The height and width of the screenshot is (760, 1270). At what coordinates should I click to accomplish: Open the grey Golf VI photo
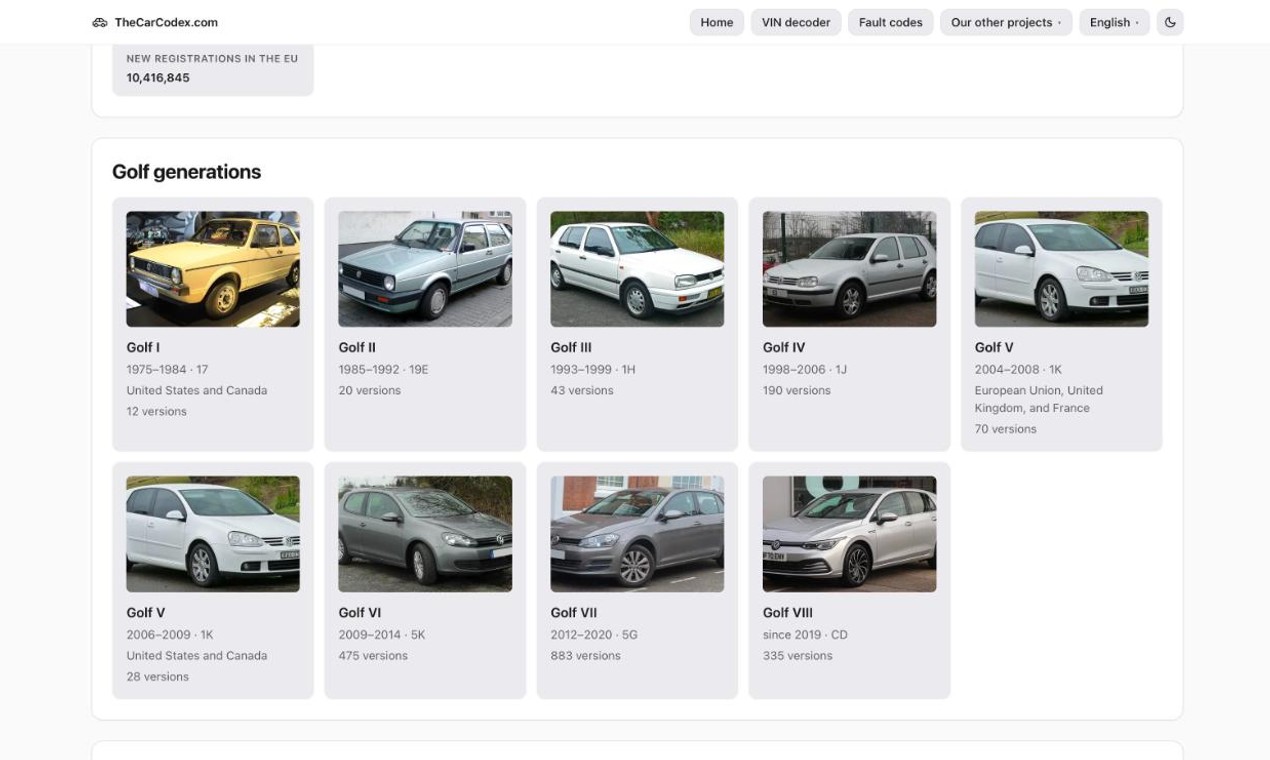click(x=425, y=534)
